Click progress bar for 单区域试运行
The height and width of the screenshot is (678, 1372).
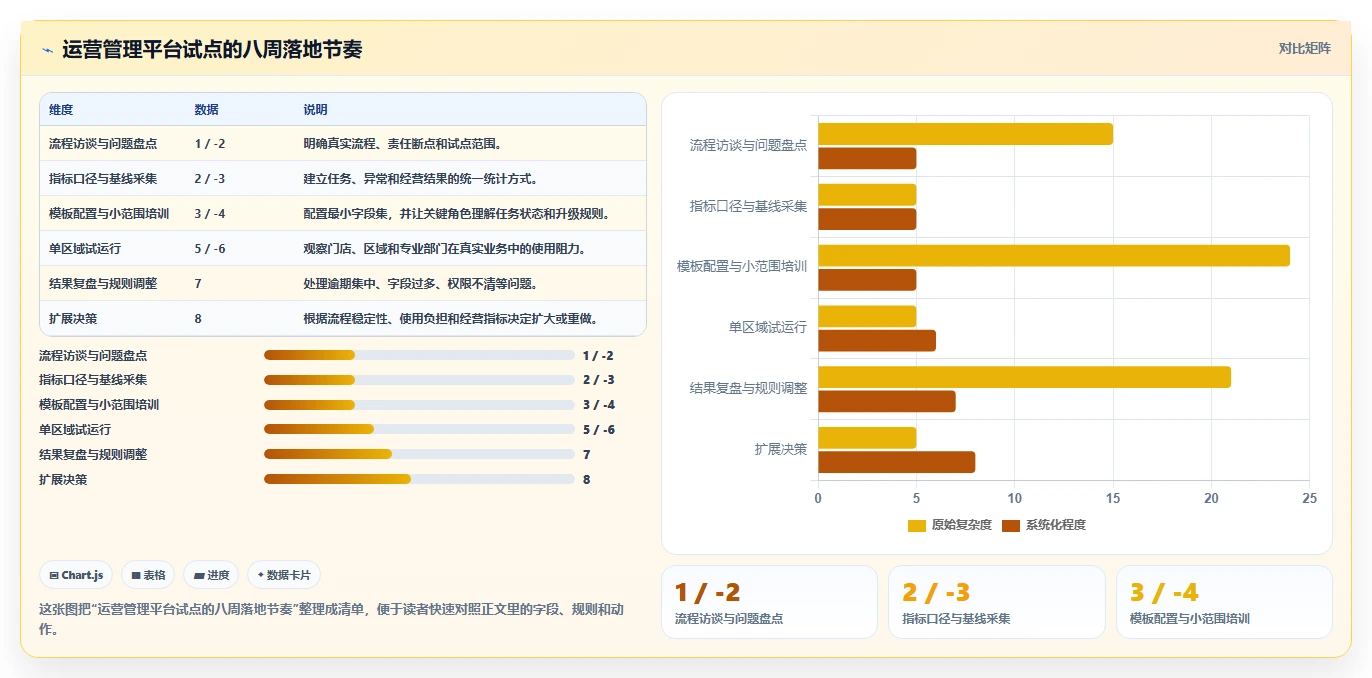coord(419,429)
